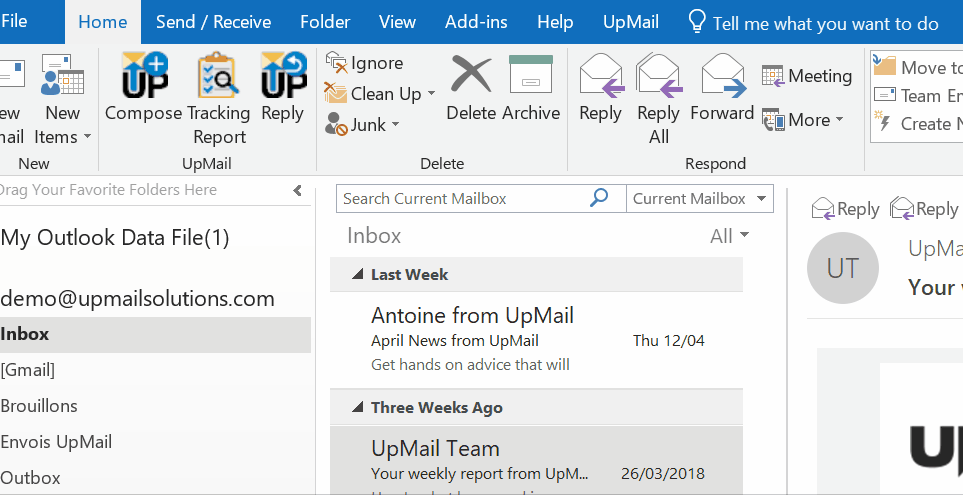The width and height of the screenshot is (963, 495).
Task: Click Reply in the reading pane
Action: pyautogui.click(x=846, y=209)
